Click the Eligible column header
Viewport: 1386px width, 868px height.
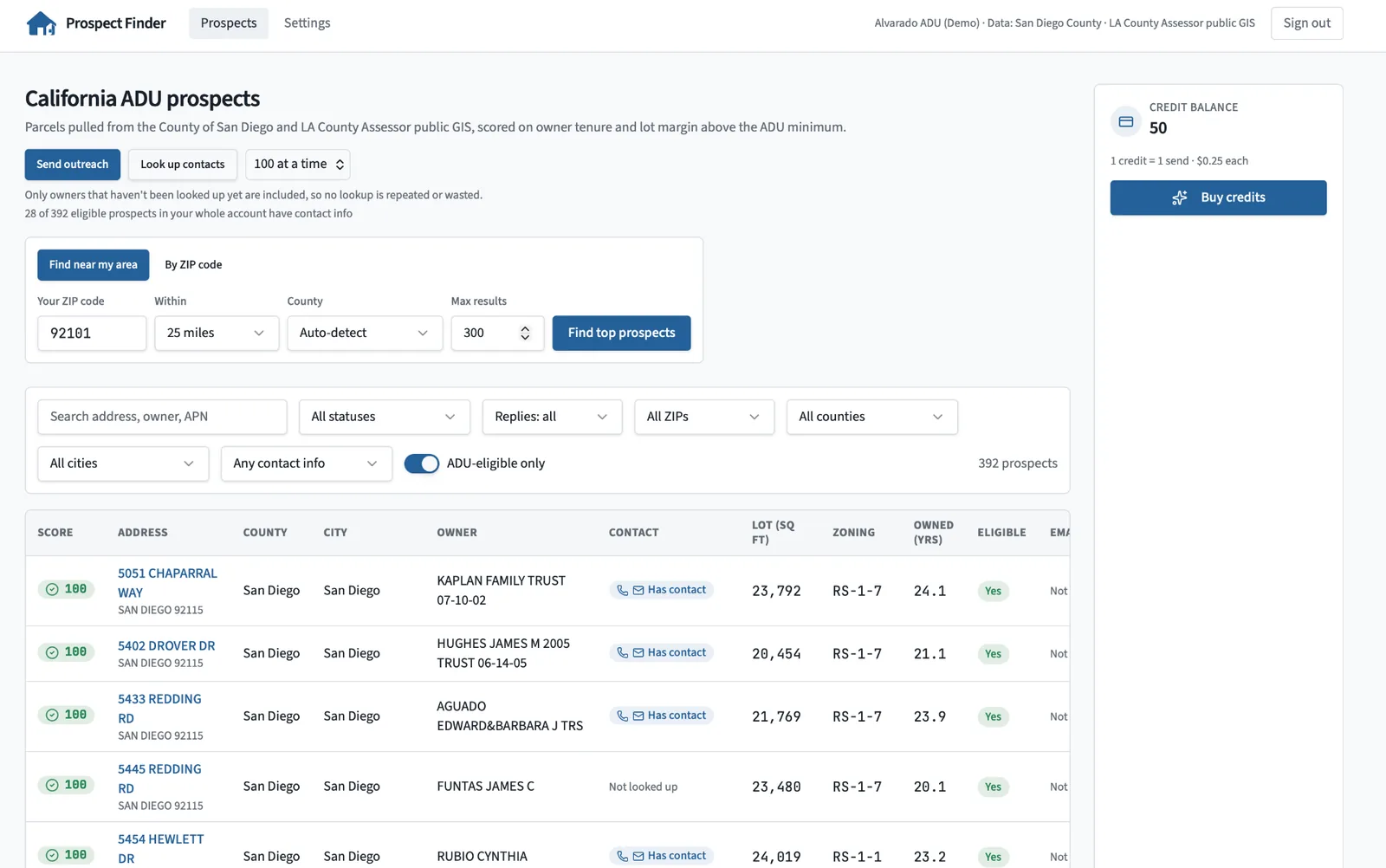tap(1001, 533)
